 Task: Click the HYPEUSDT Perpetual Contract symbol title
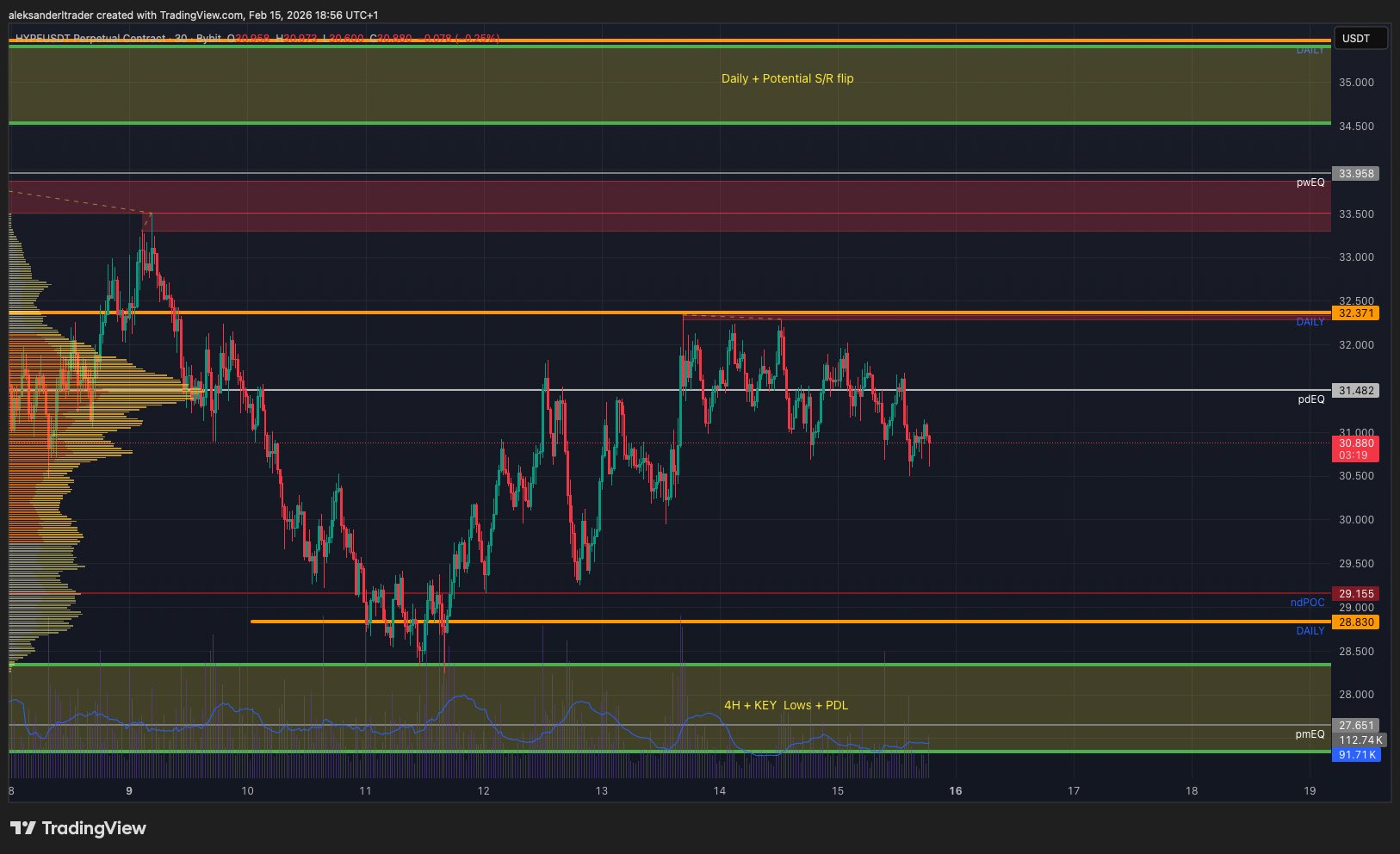[90, 39]
